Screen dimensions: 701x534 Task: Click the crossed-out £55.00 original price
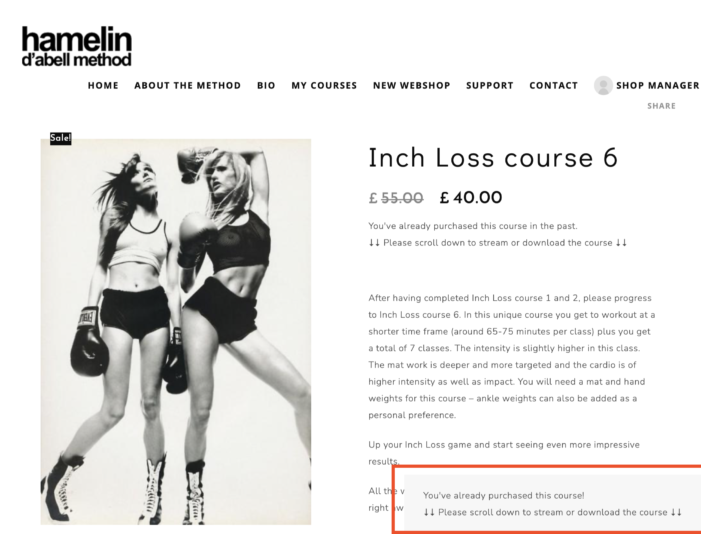point(396,198)
